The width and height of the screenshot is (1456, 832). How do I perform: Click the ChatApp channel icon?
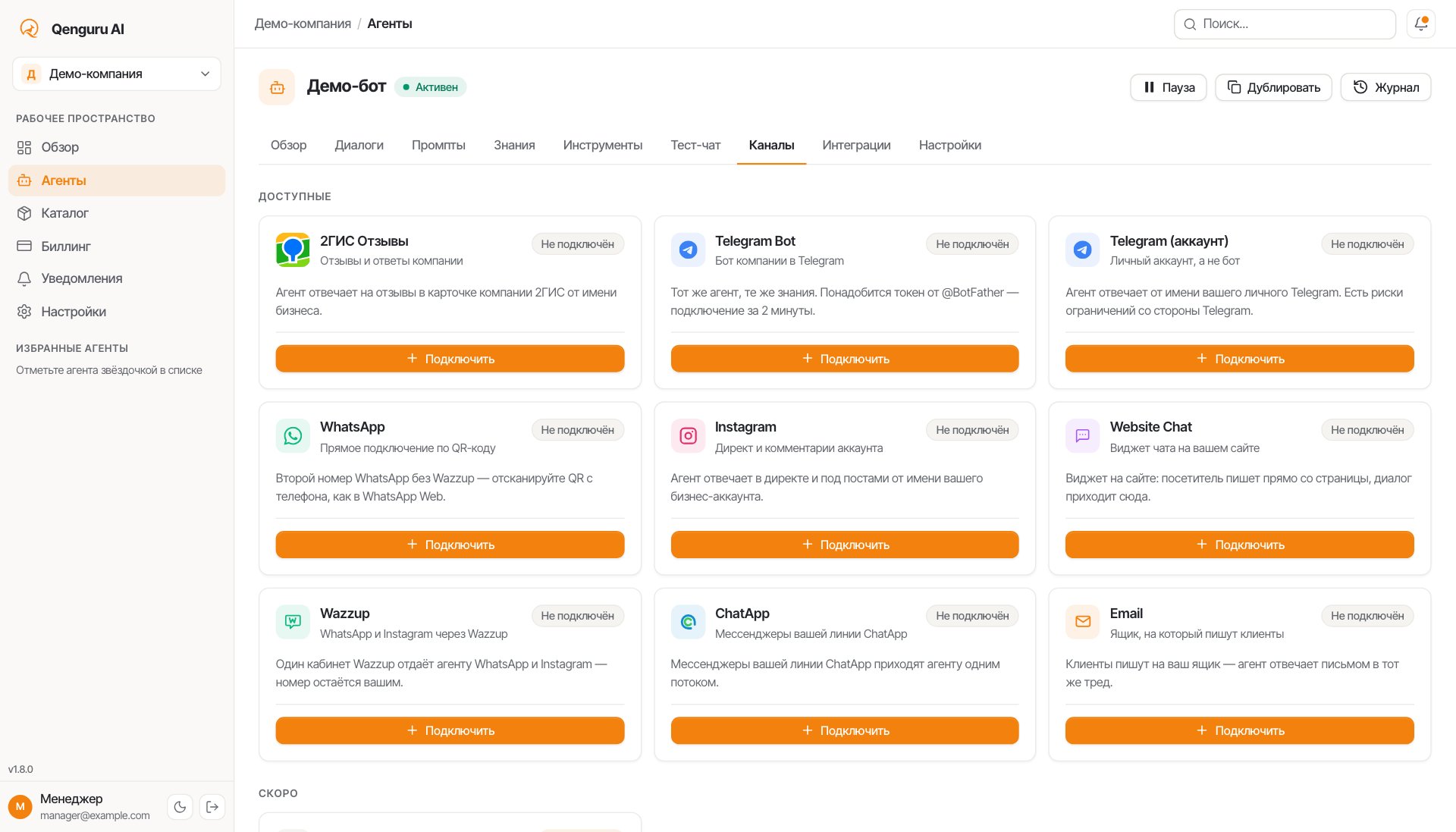(x=688, y=622)
